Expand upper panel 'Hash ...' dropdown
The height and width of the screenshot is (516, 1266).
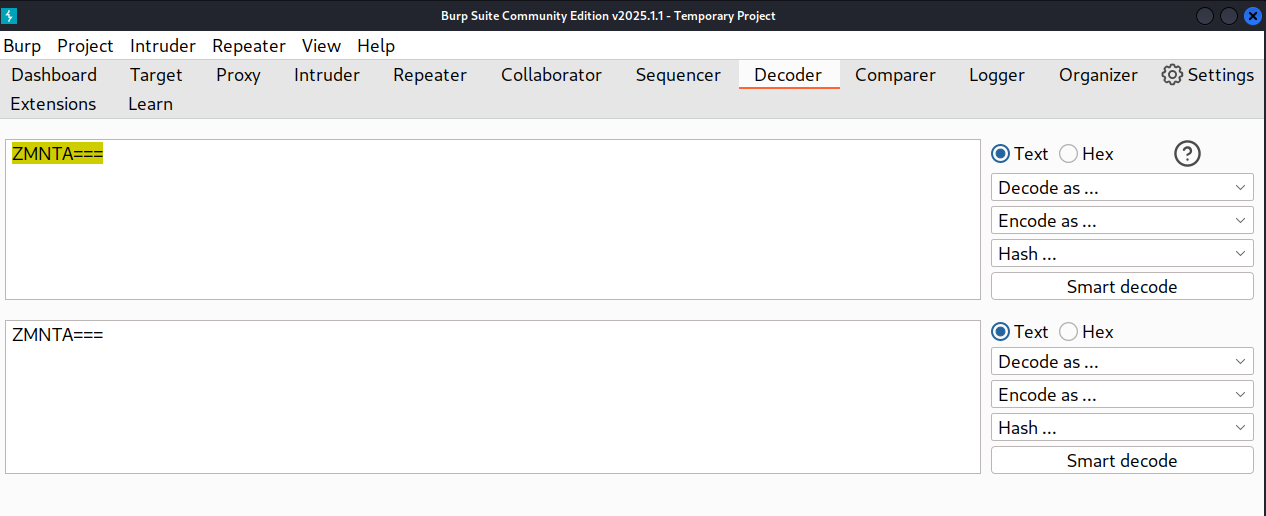pos(1122,254)
